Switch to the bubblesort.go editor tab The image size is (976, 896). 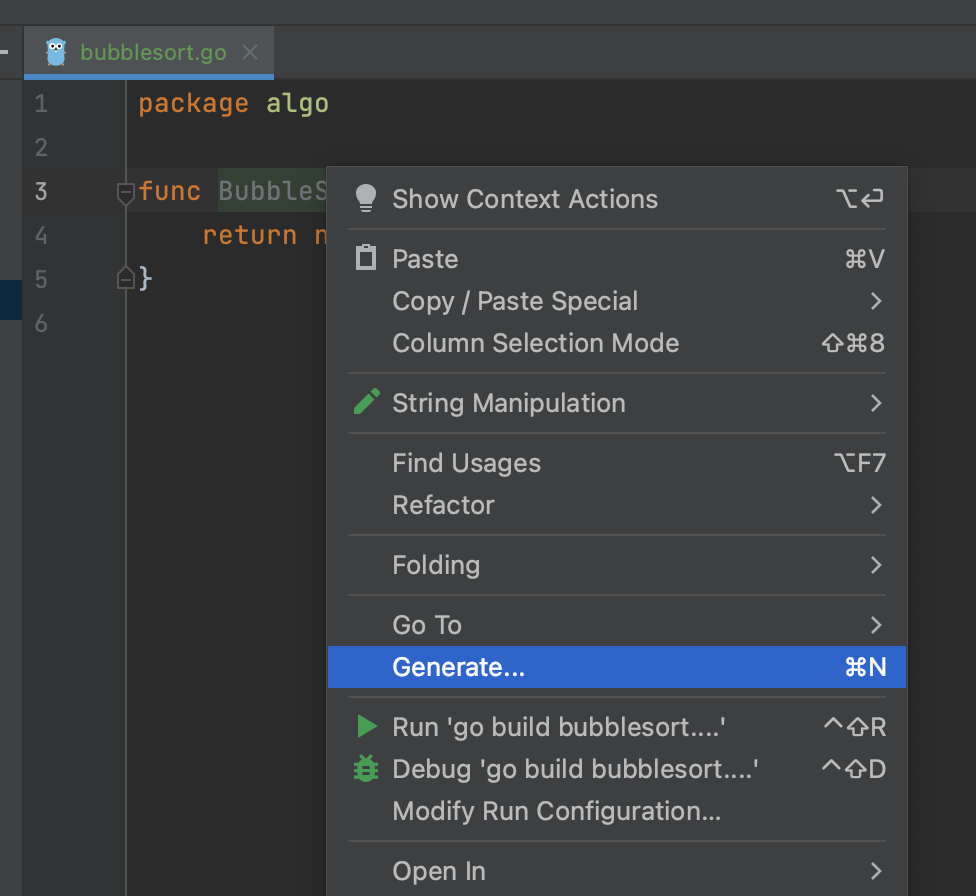153,52
